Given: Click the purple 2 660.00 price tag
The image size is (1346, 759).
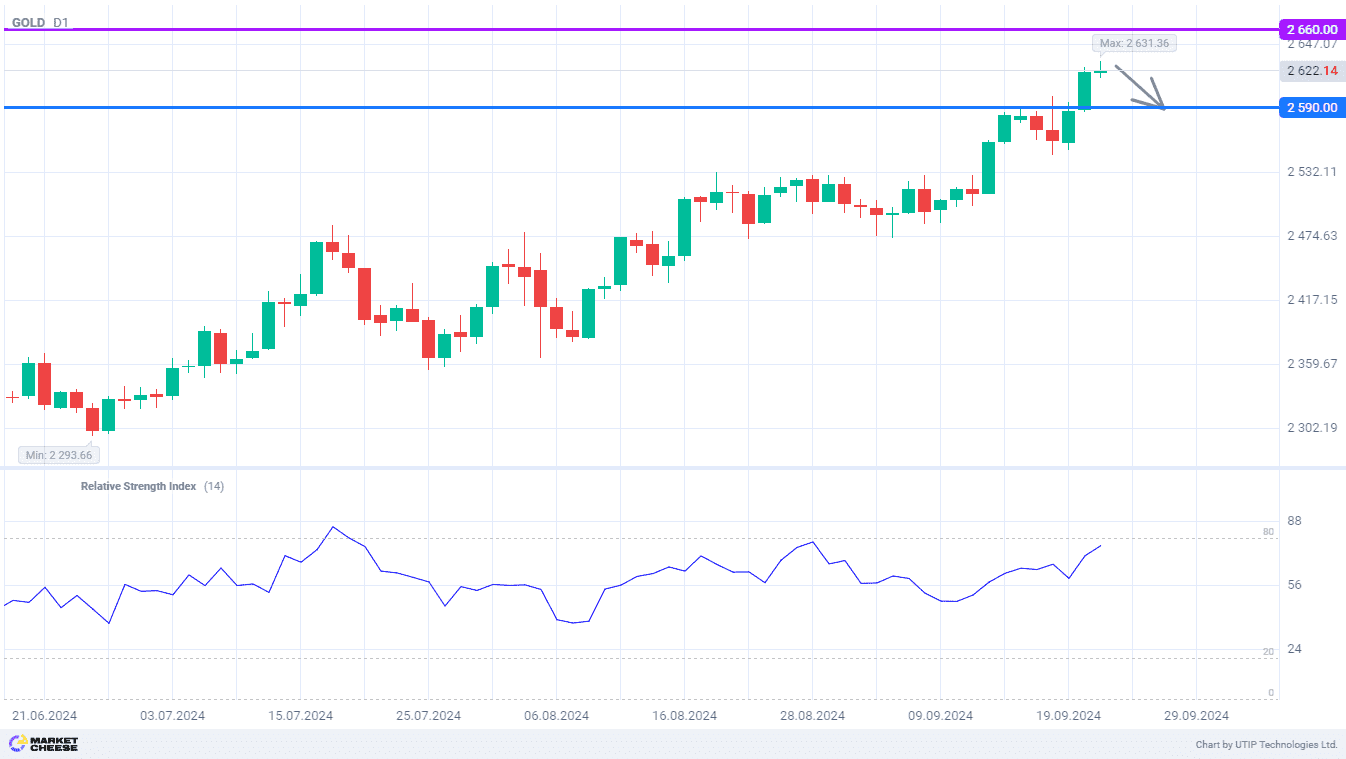Looking at the screenshot, I should (1311, 30).
